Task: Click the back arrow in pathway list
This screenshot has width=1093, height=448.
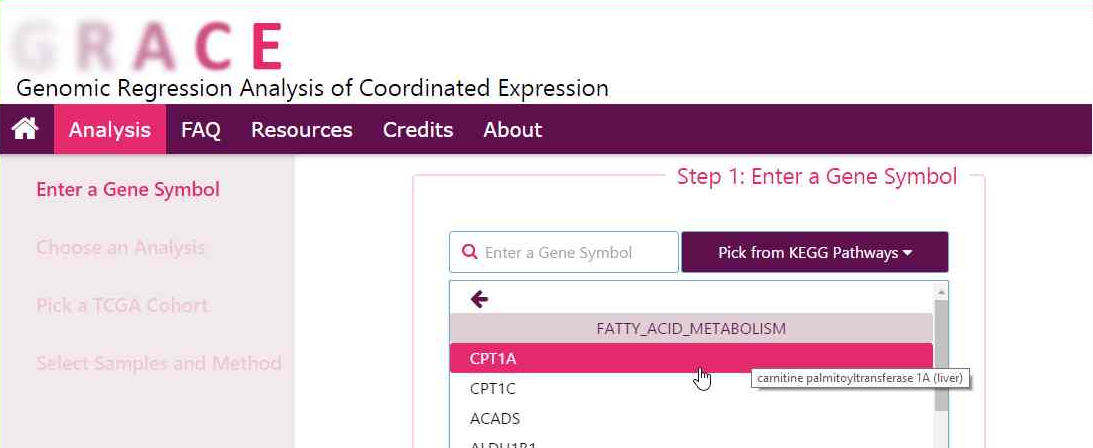Action: click(x=479, y=299)
